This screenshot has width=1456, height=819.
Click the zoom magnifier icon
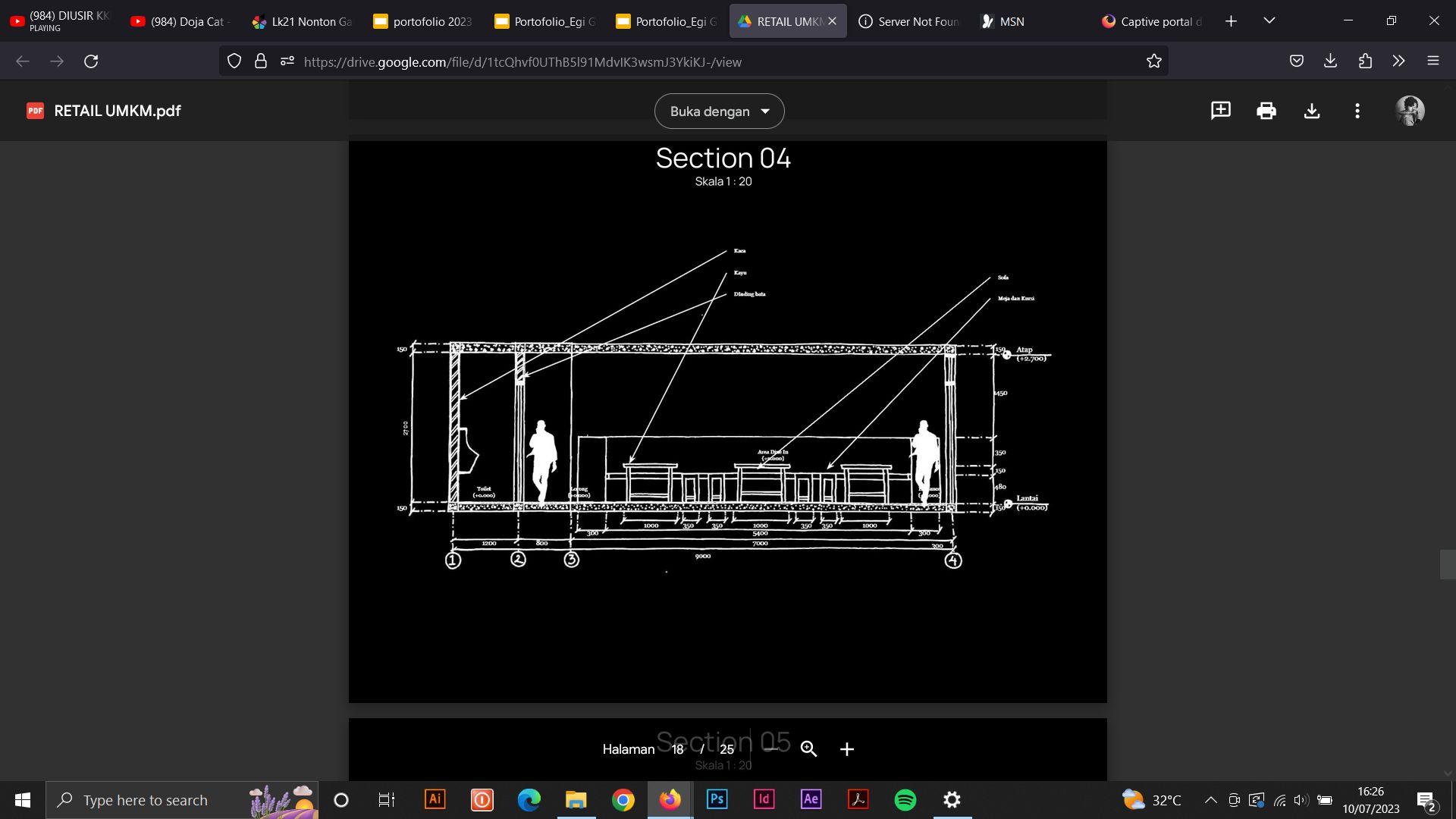[808, 749]
